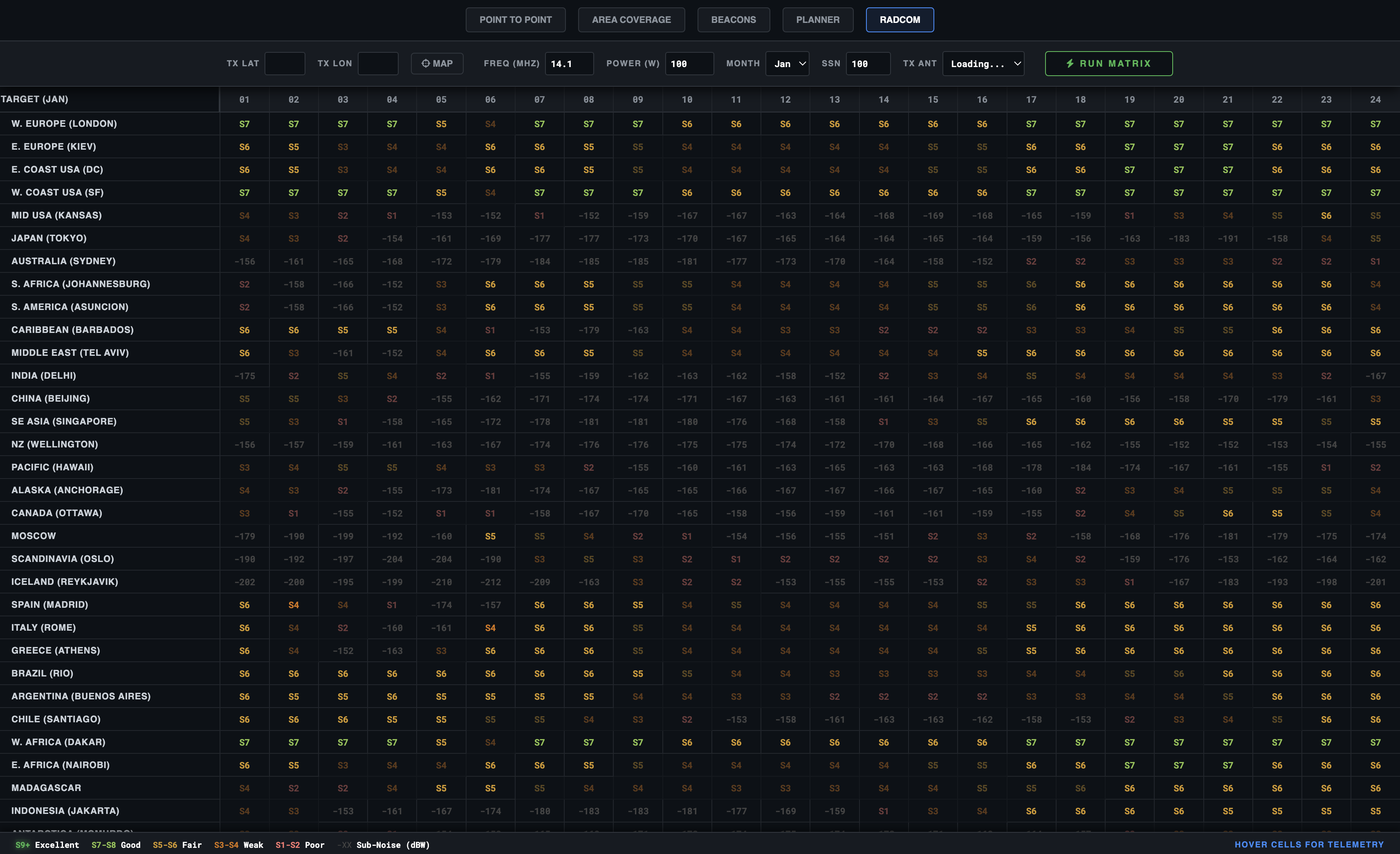Click Tokyo's -191 cell at hour 21
Screen dimensions: 1400x854
pos(1228,238)
